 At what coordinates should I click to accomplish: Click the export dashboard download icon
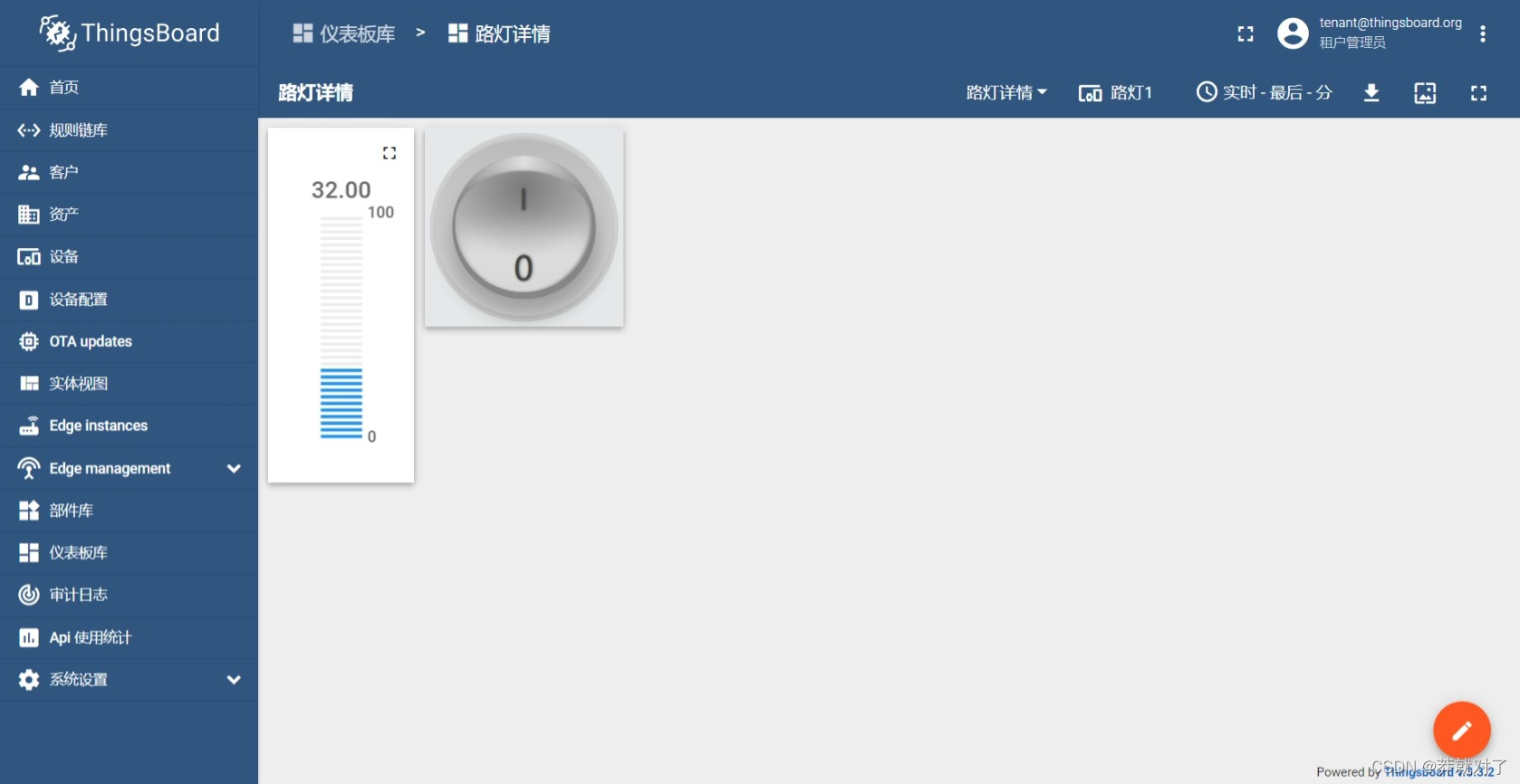[x=1371, y=92]
